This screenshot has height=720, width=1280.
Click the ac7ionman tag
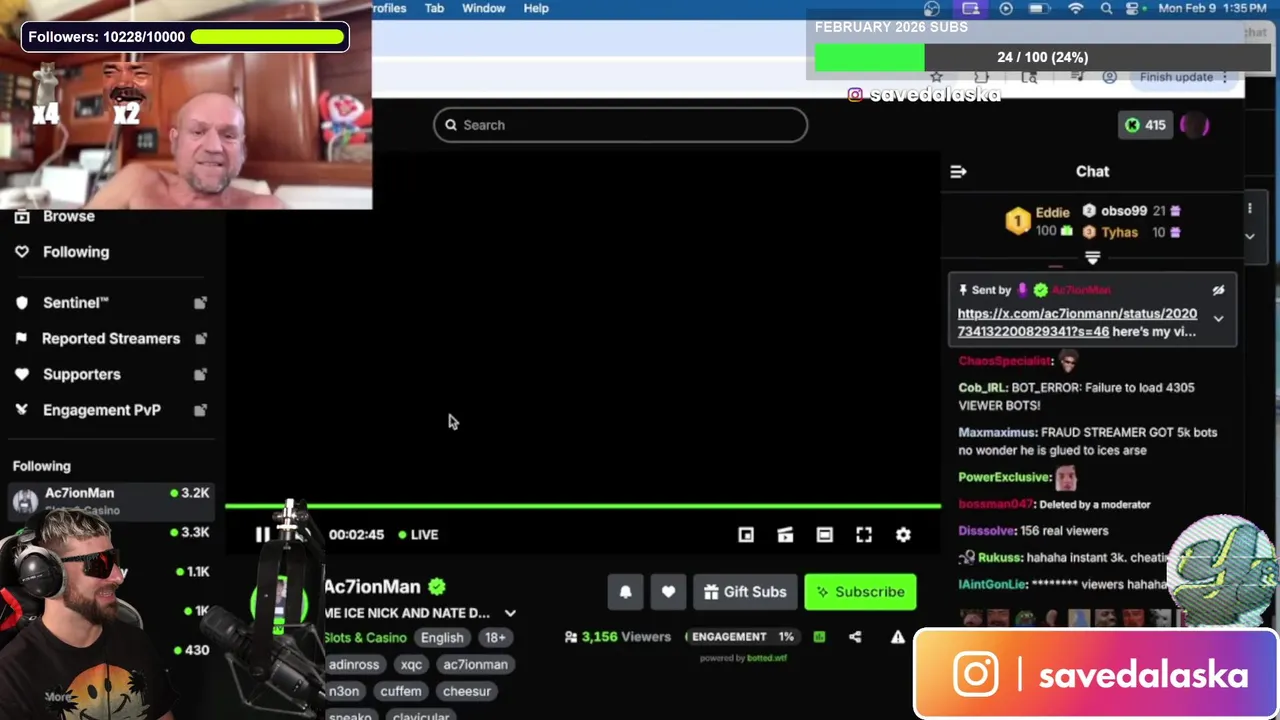pyautogui.click(x=475, y=664)
